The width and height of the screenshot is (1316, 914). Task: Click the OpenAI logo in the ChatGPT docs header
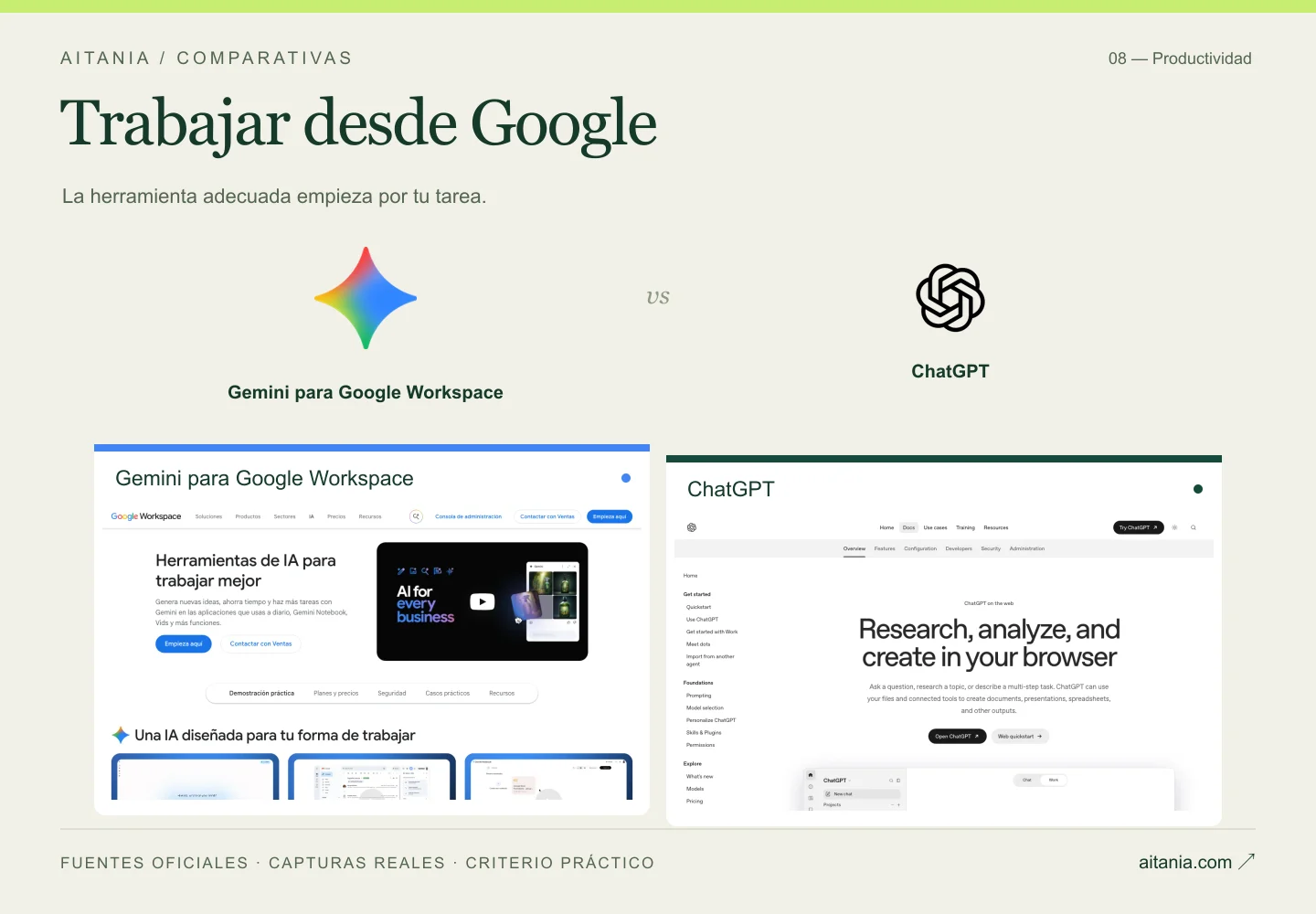(x=692, y=527)
